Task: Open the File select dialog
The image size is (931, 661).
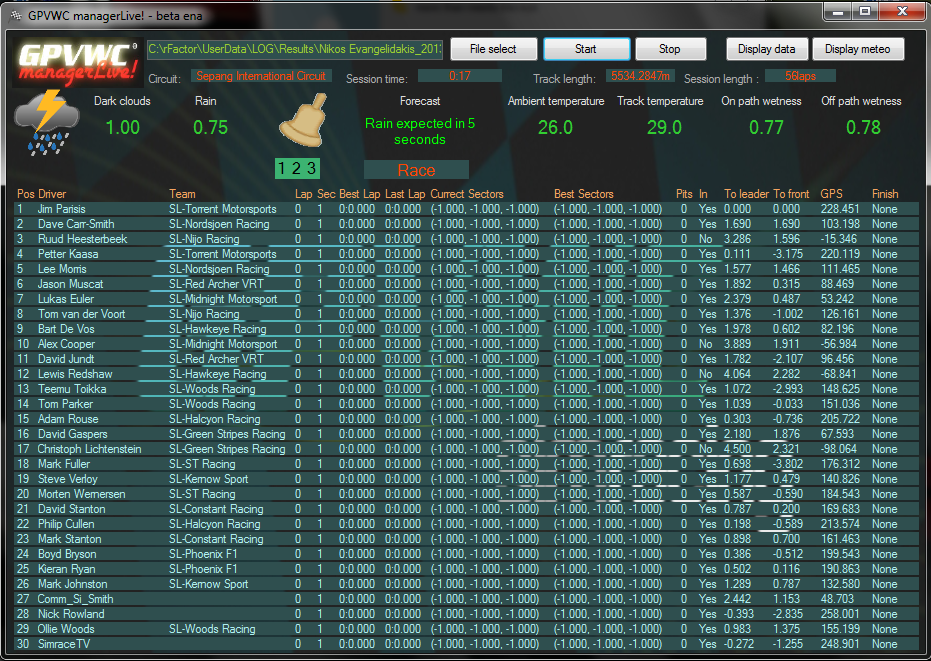Action: [493, 49]
